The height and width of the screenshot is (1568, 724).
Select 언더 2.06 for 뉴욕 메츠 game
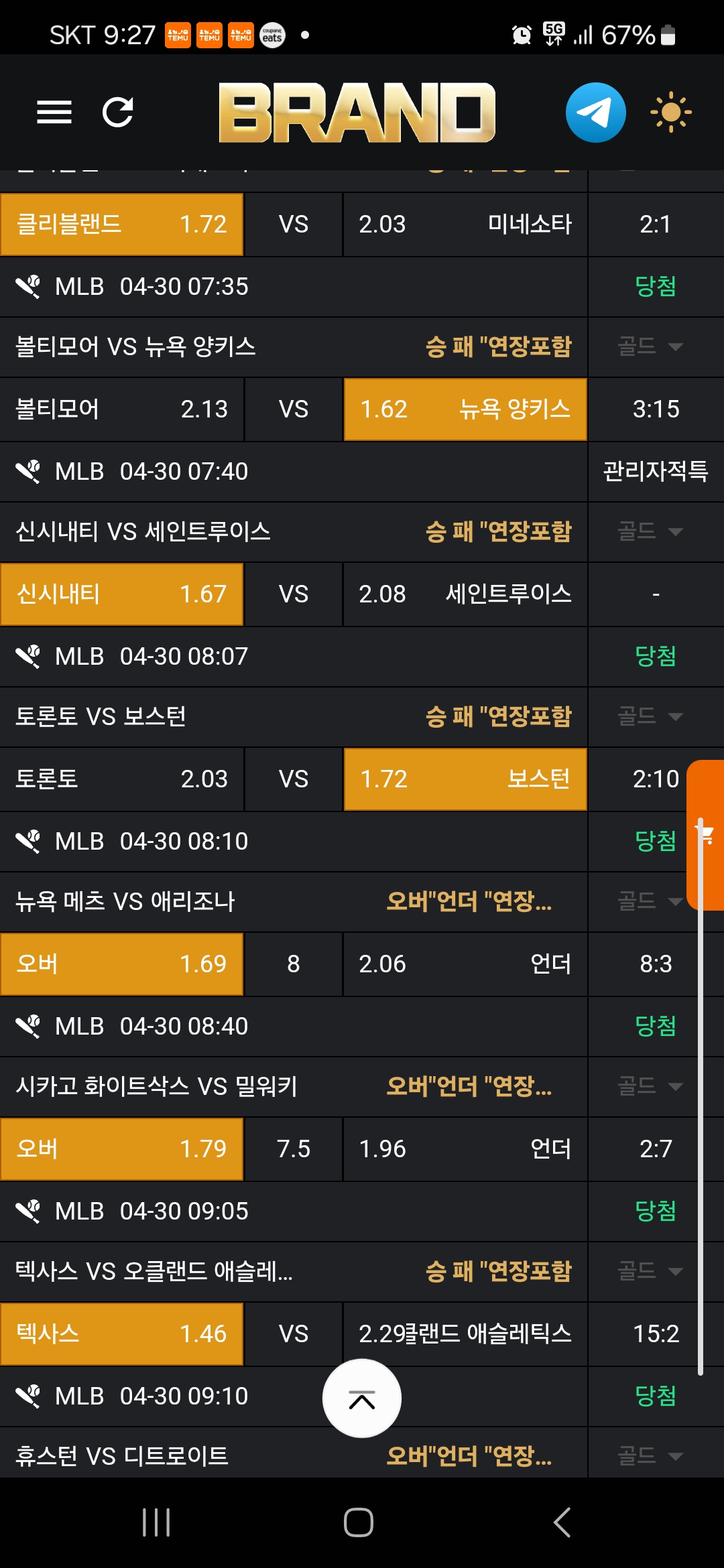point(465,964)
